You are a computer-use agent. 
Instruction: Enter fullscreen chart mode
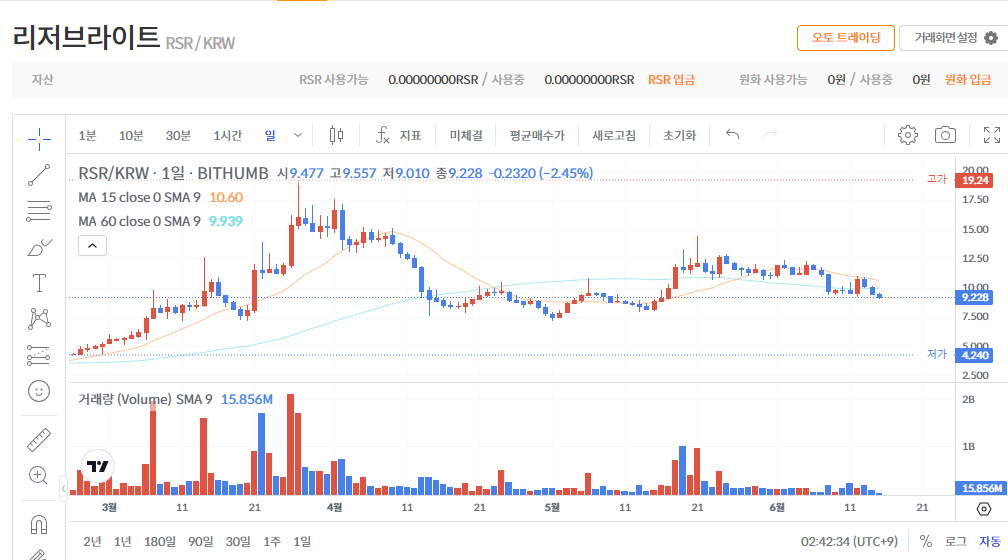[x=992, y=135]
